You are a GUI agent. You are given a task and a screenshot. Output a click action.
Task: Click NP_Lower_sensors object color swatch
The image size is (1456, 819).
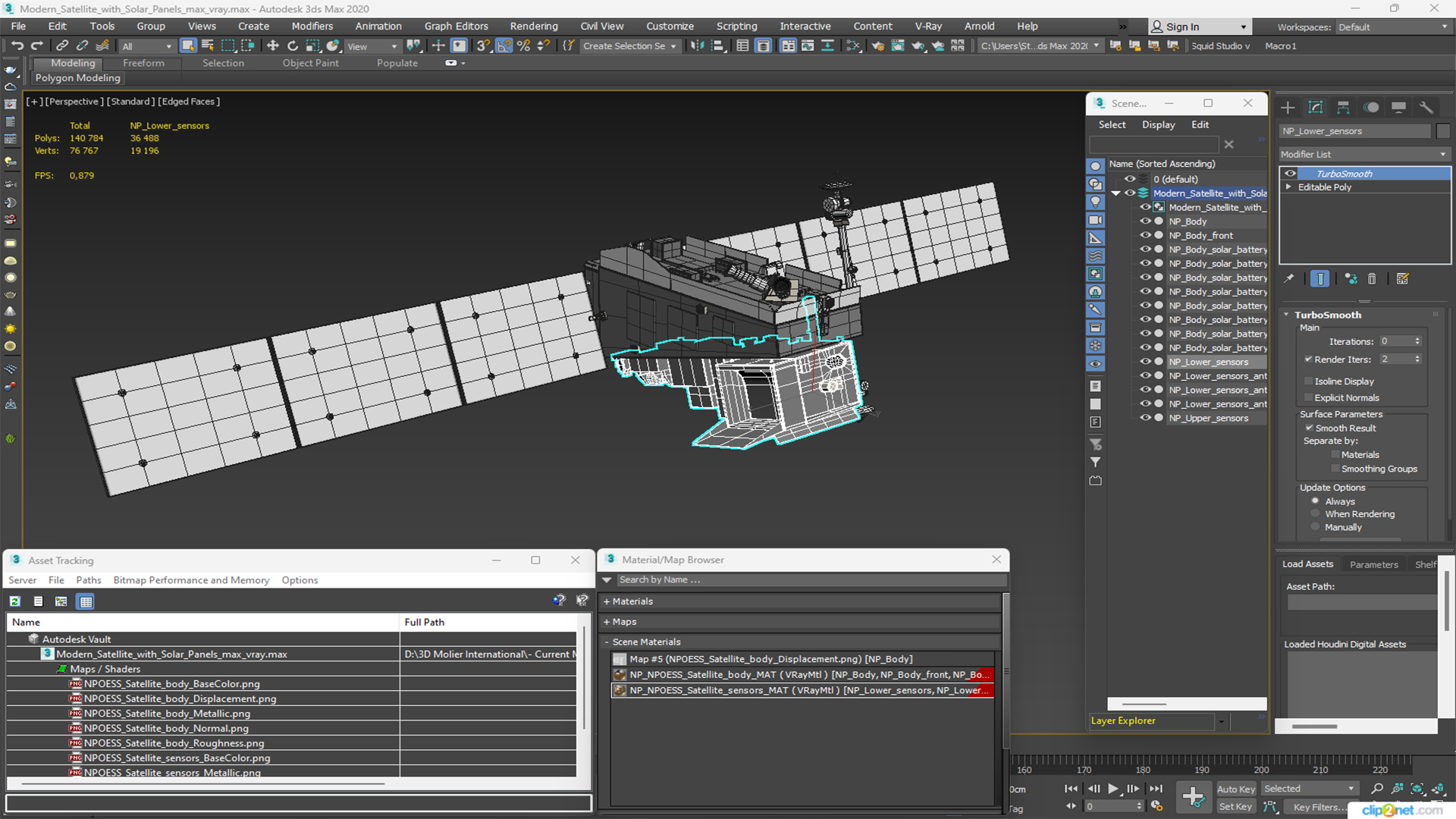click(1443, 131)
